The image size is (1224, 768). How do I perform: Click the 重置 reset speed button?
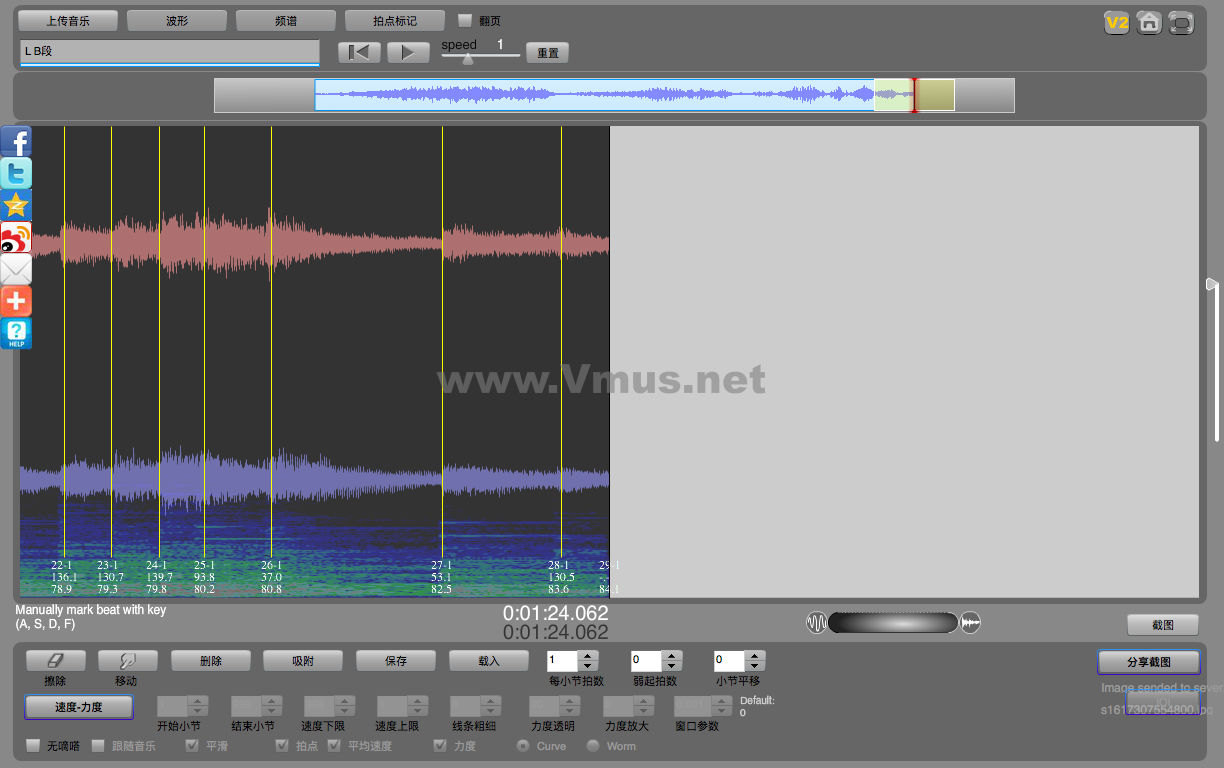tap(548, 53)
